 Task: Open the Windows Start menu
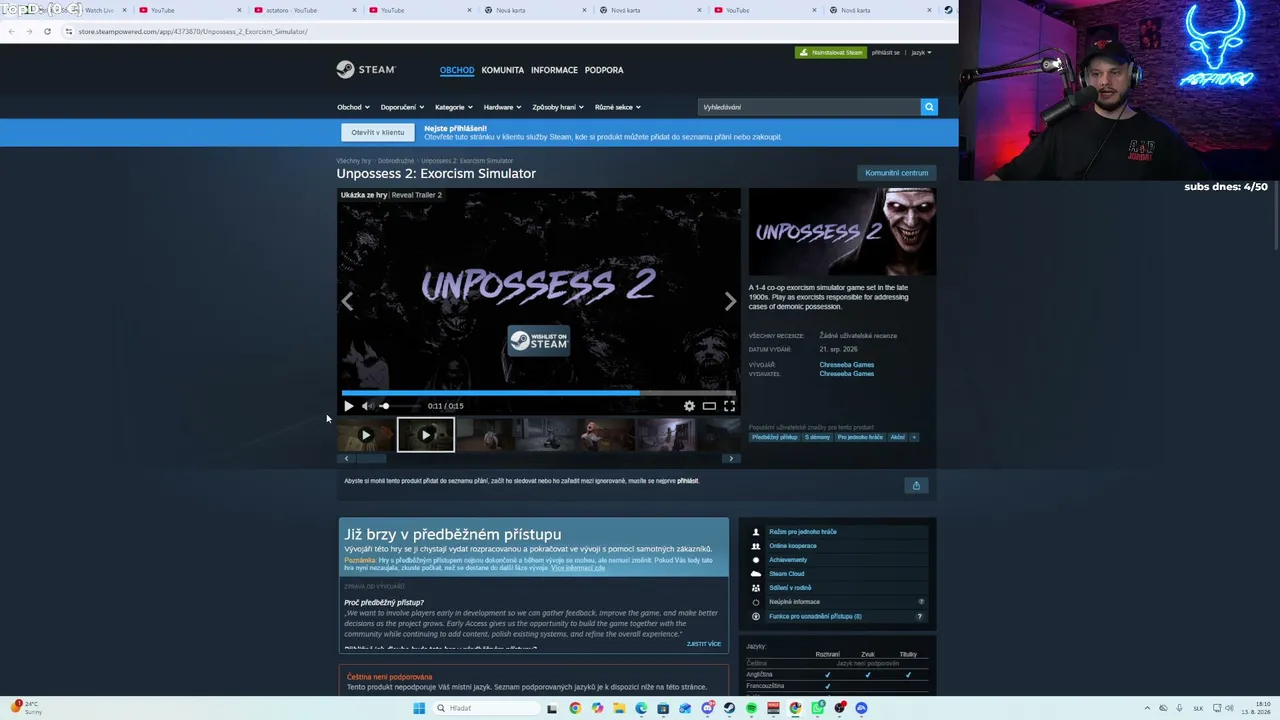[419, 708]
